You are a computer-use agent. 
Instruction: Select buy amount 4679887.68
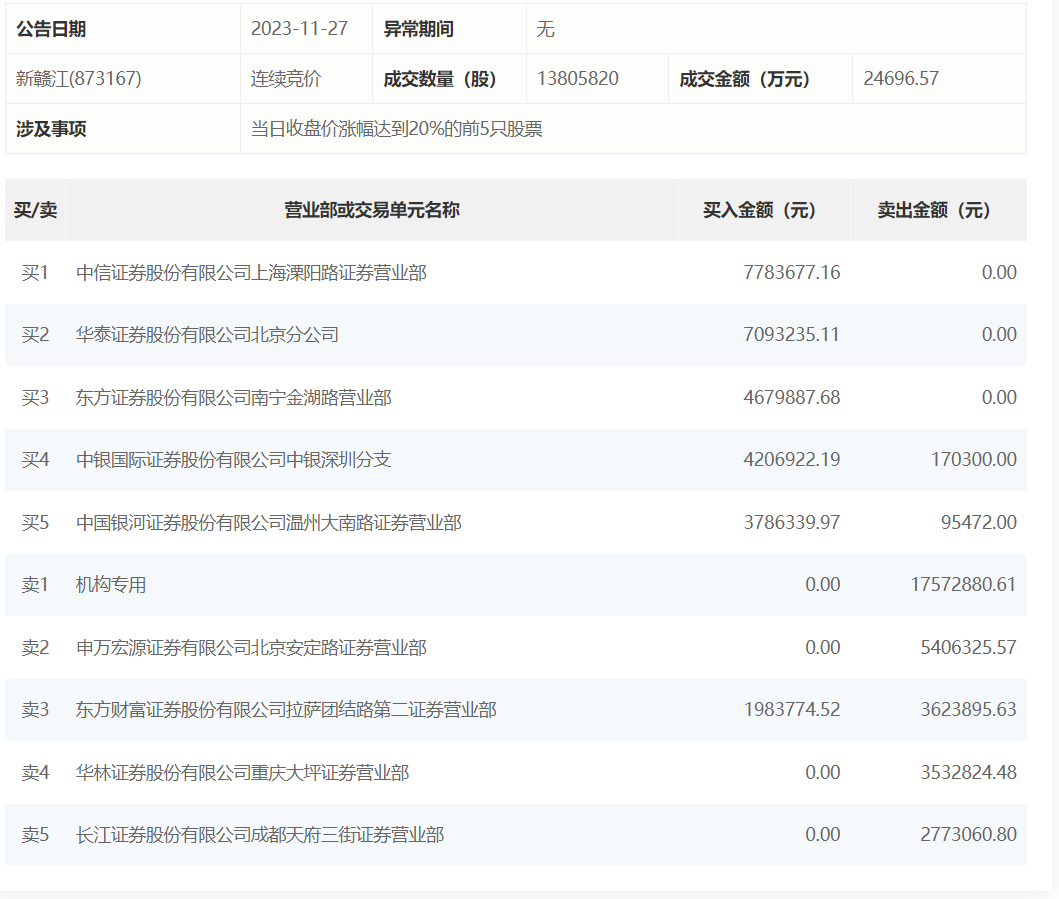pos(792,397)
